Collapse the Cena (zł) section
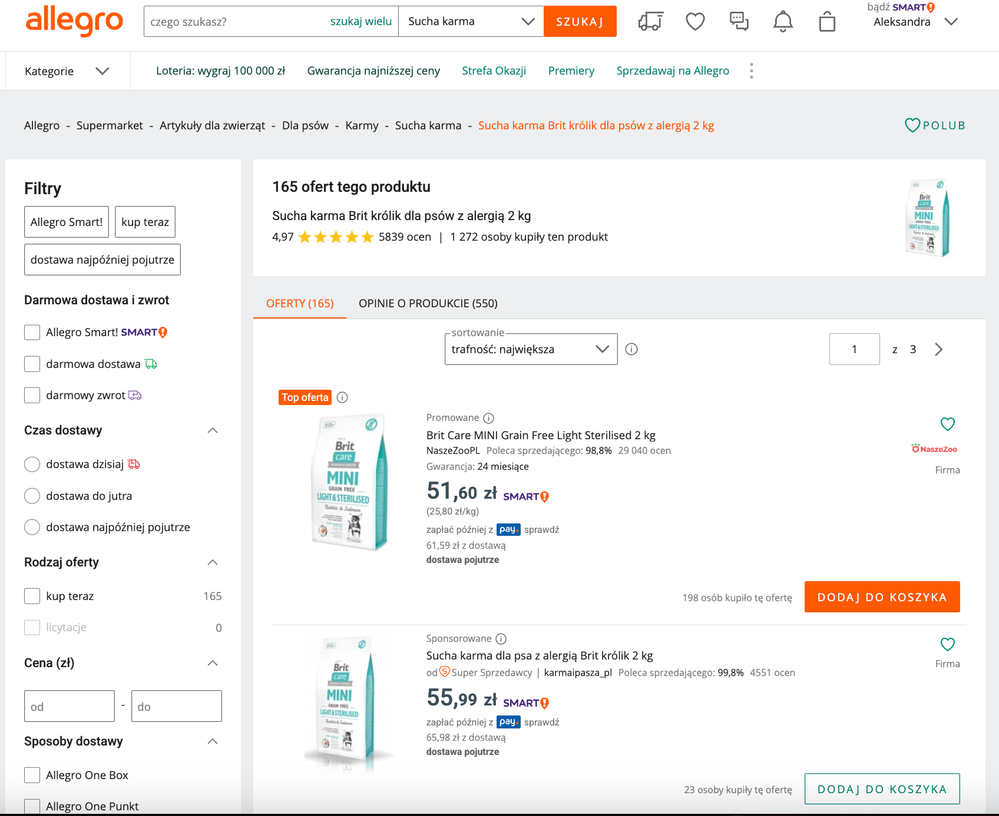 pos(213,663)
